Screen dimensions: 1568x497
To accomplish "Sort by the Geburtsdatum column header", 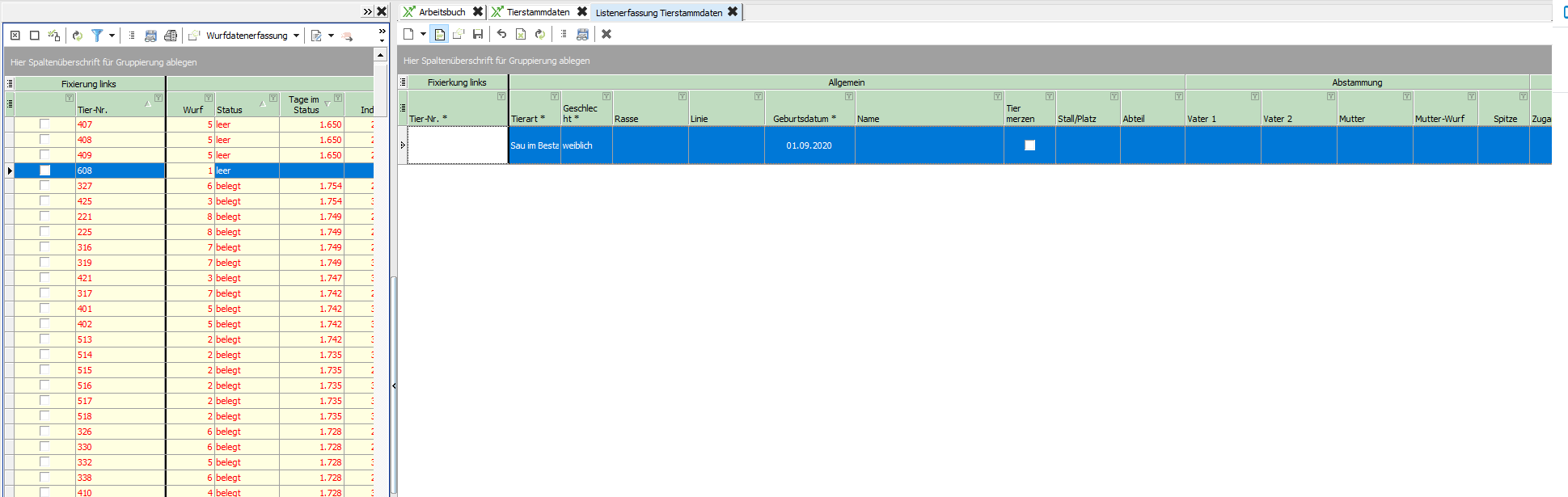I will (804, 119).
